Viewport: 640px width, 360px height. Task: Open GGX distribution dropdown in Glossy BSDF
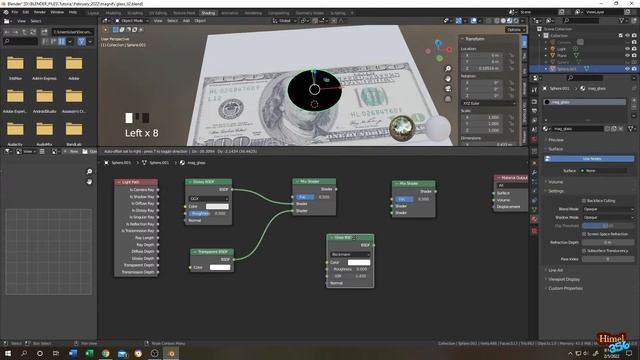click(208, 198)
